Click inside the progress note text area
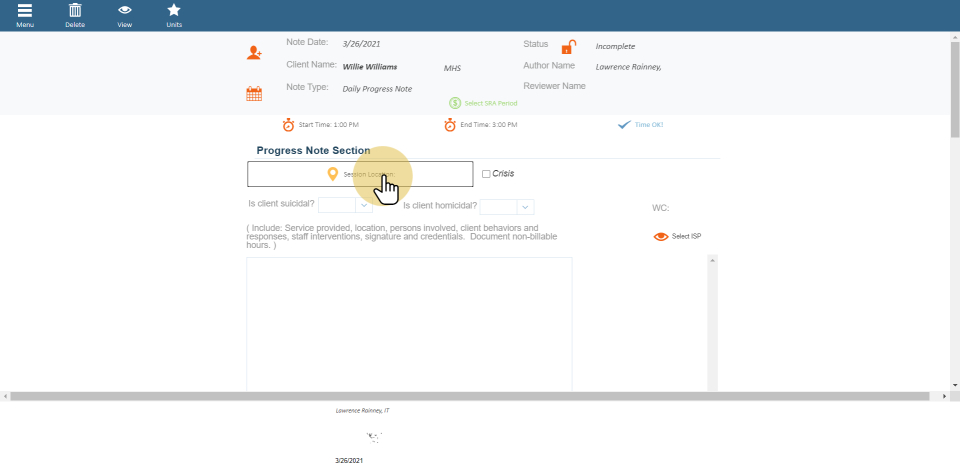The width and height of the screenshot is (960, 469). pyautogui.click(x=409, y=320)
